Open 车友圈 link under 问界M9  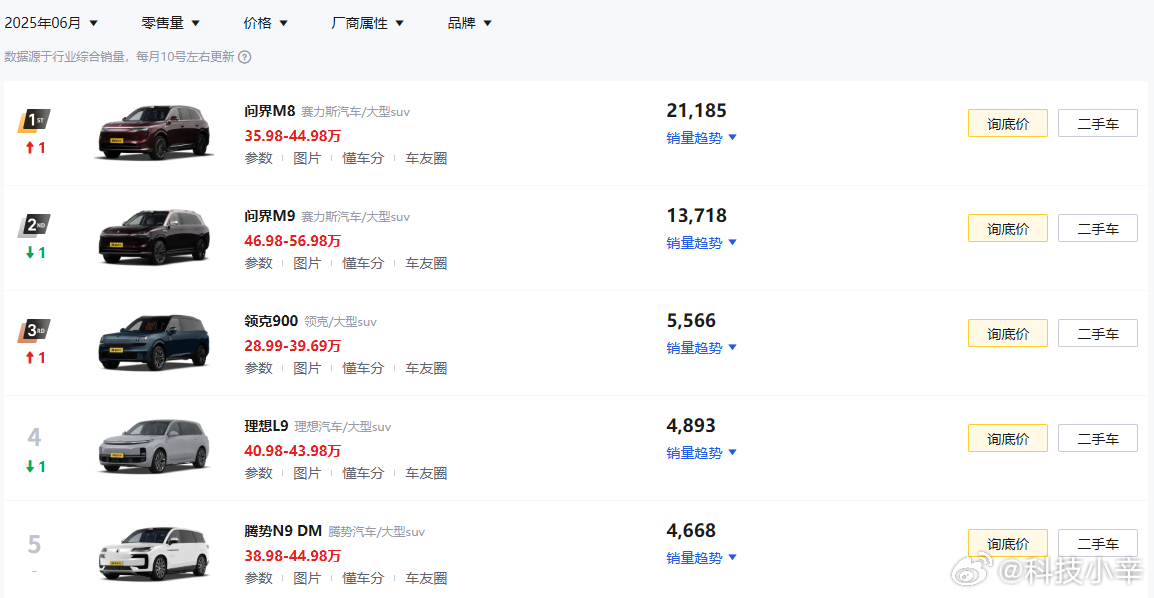pos(426,263)
